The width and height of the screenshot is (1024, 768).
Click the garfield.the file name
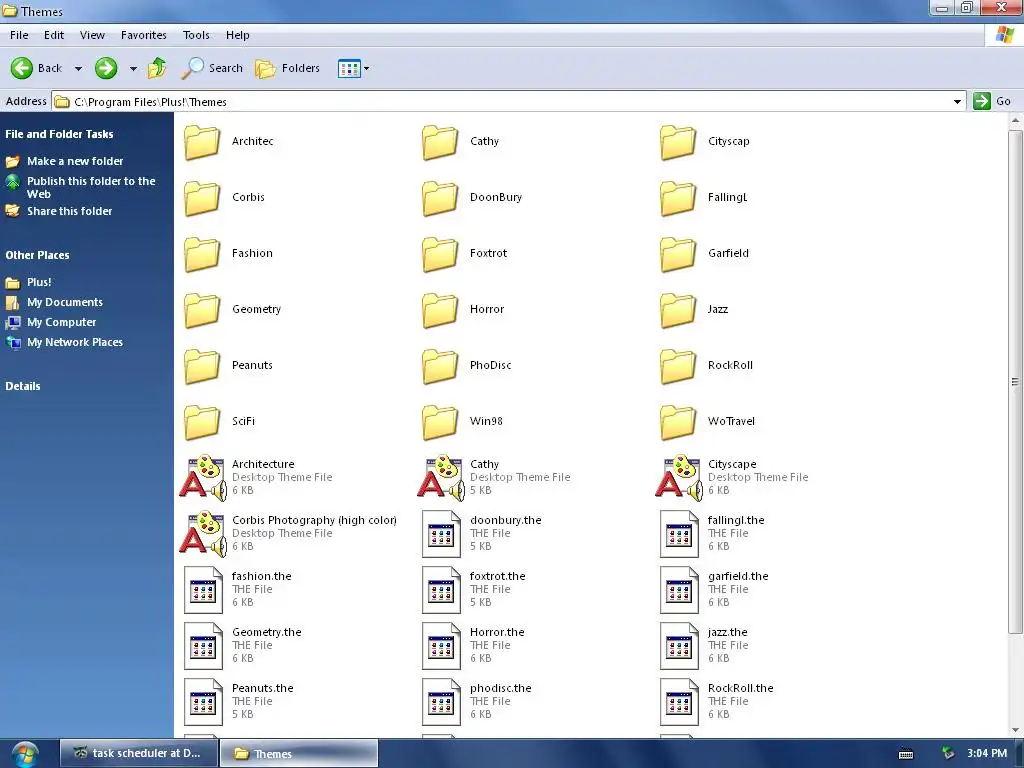tap(738, 576)
